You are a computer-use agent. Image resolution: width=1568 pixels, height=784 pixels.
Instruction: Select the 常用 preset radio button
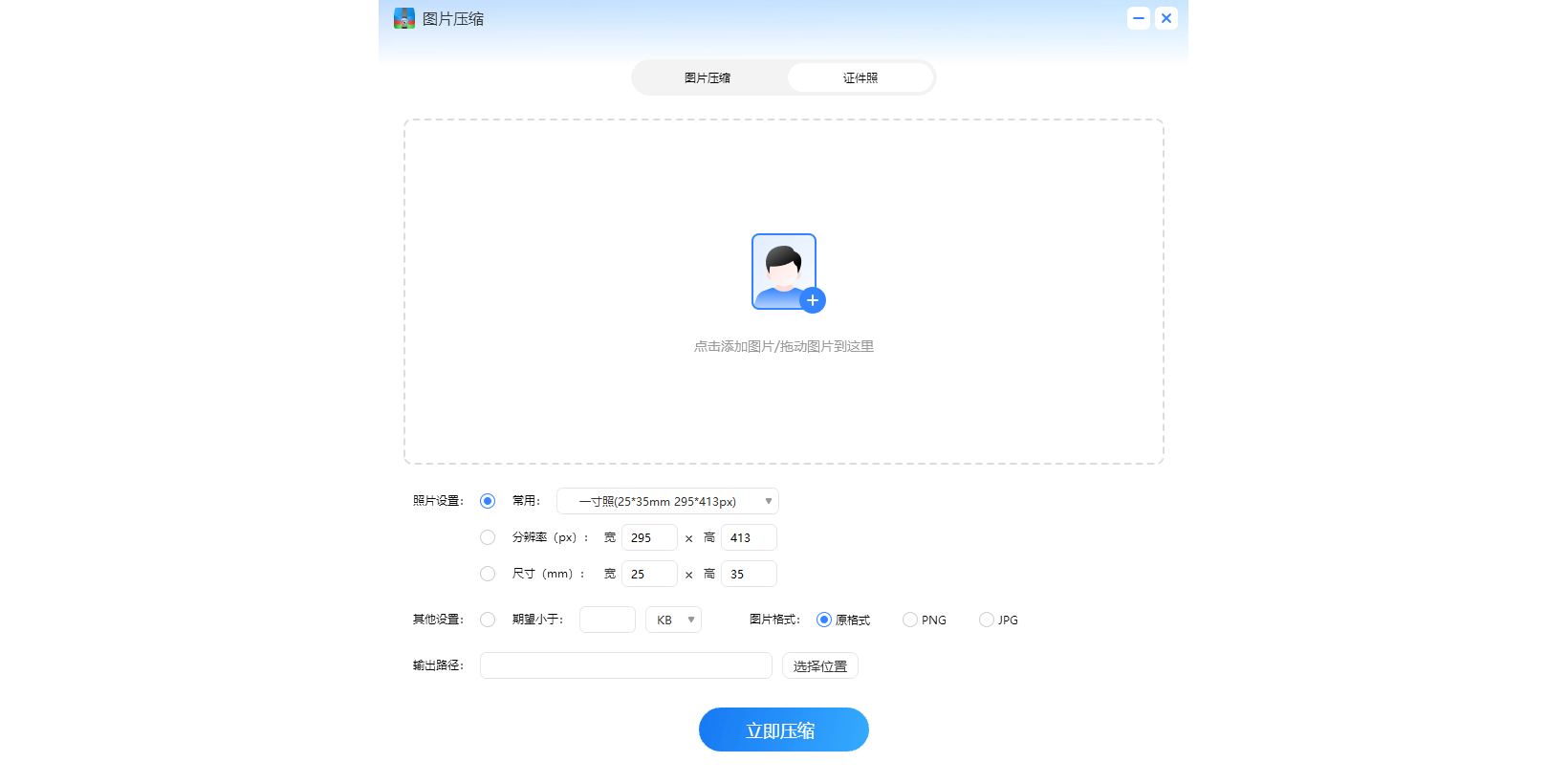(x=488, y=501)
